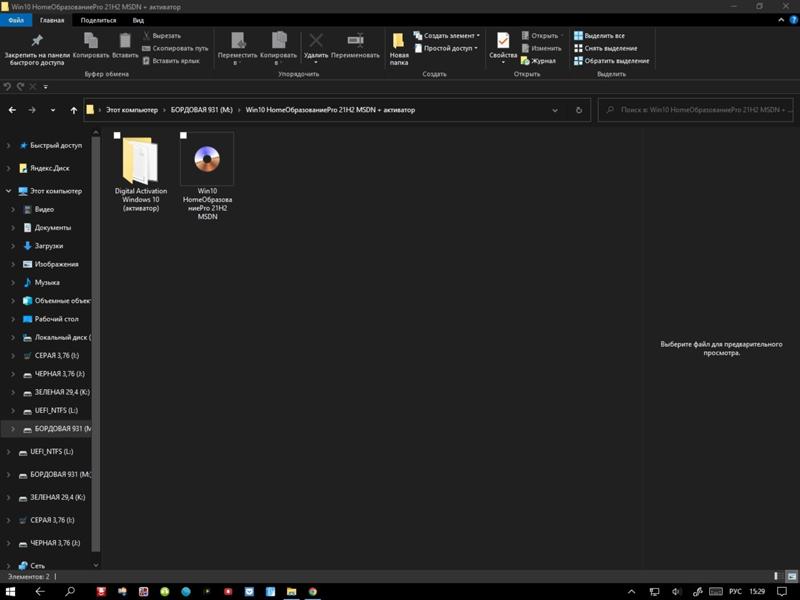Click Обратить выделение invert selection
This screenshot has height=600, width=800.
pos(612,61)
